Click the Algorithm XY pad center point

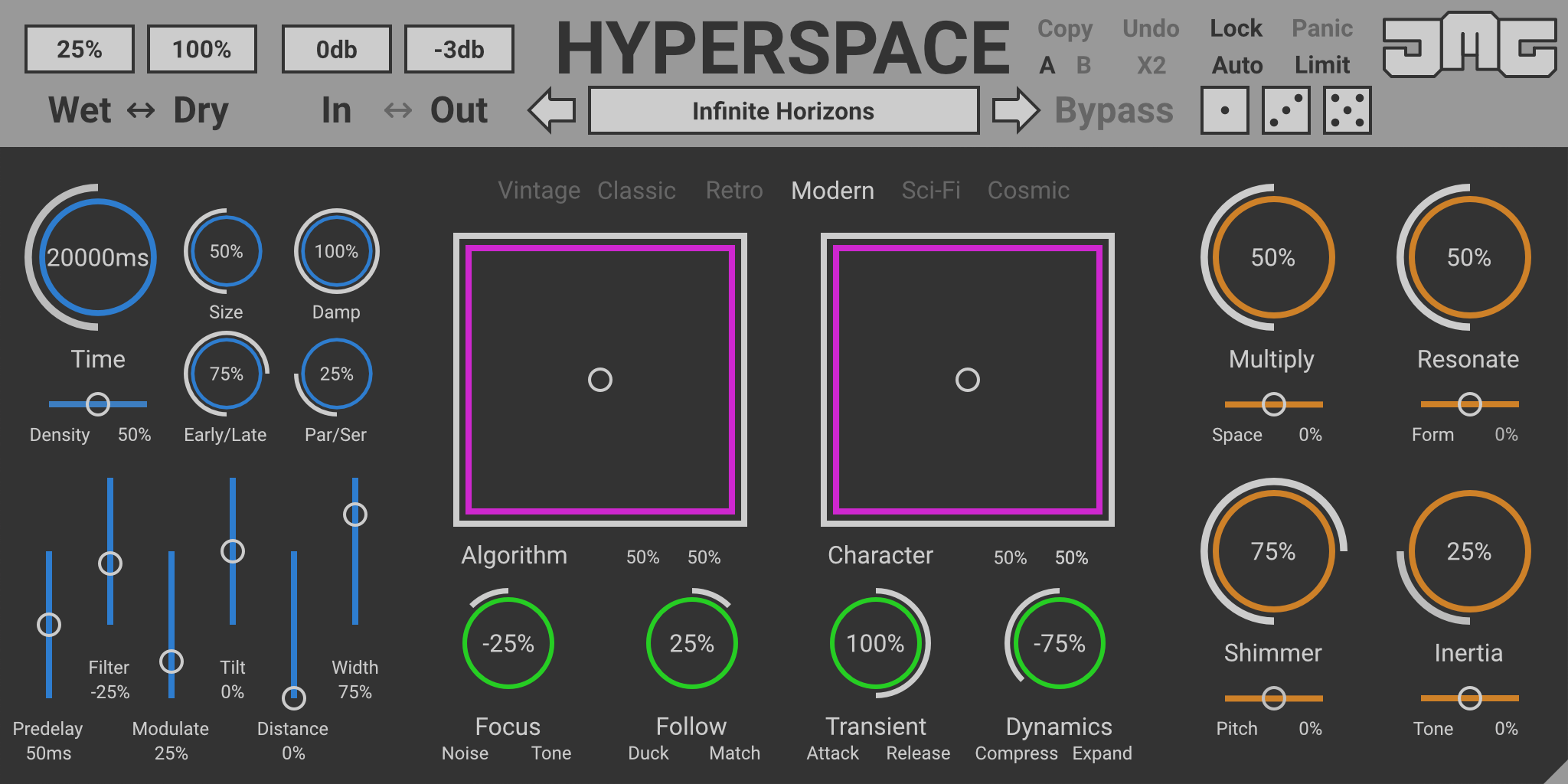tap(599, 380)
